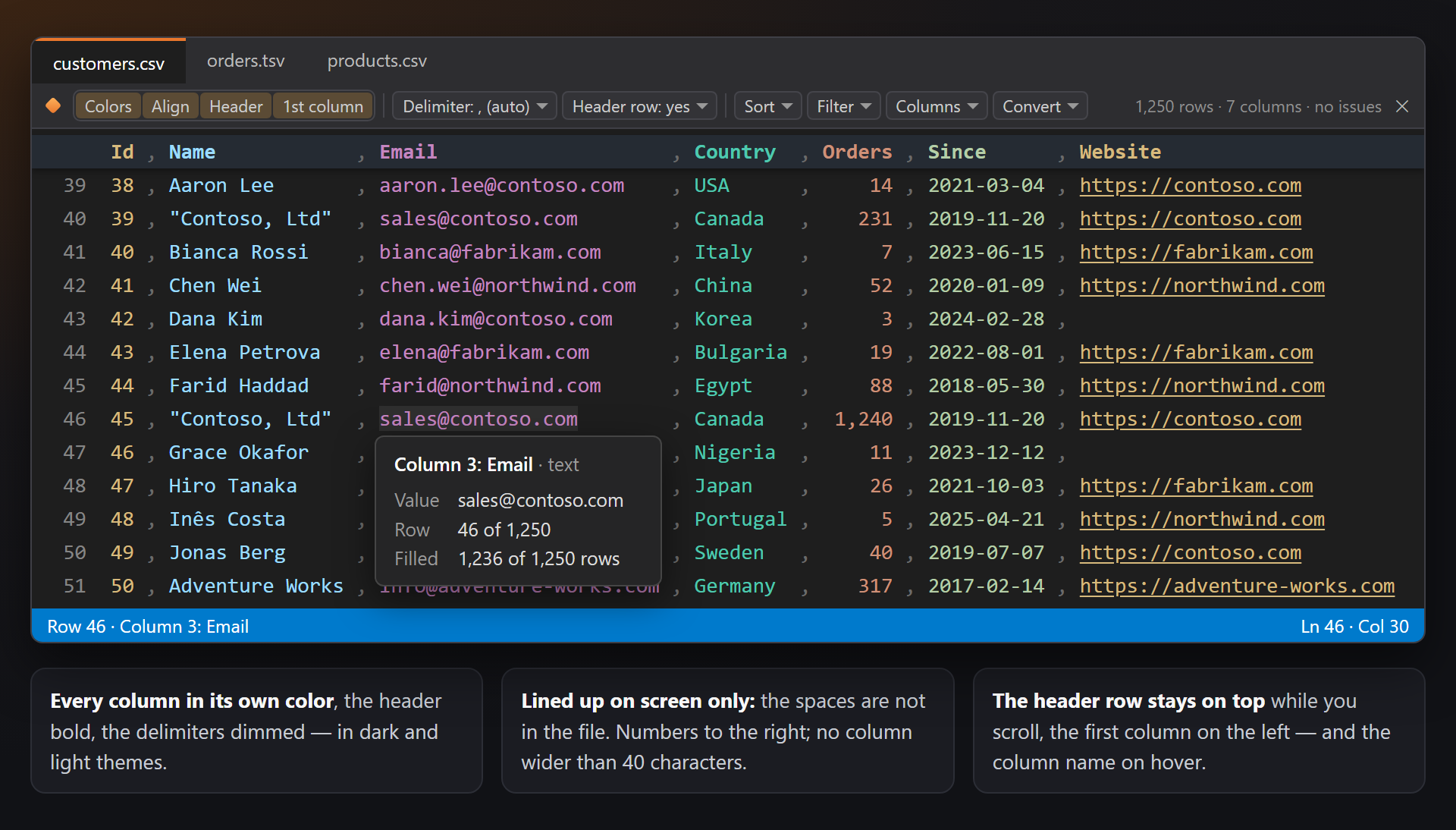This screenshot has width=1456, height=830.
Task: Select the Grace Okafor name cell
Action: click(x=238, y=452)
